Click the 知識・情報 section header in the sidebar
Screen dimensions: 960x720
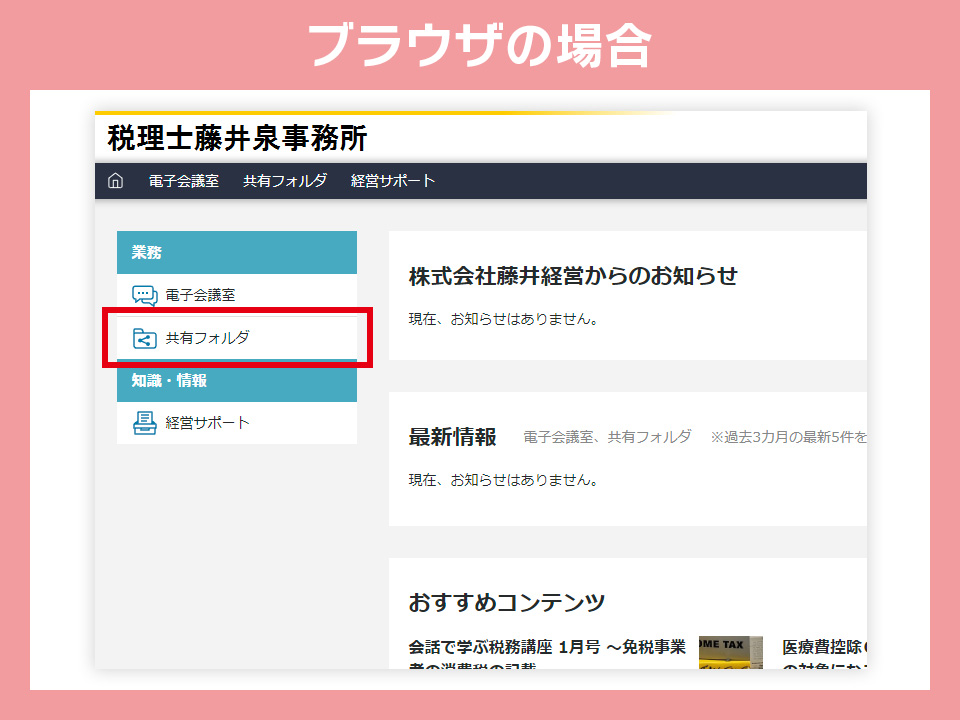pyautogui.click(x=169, y=380)
